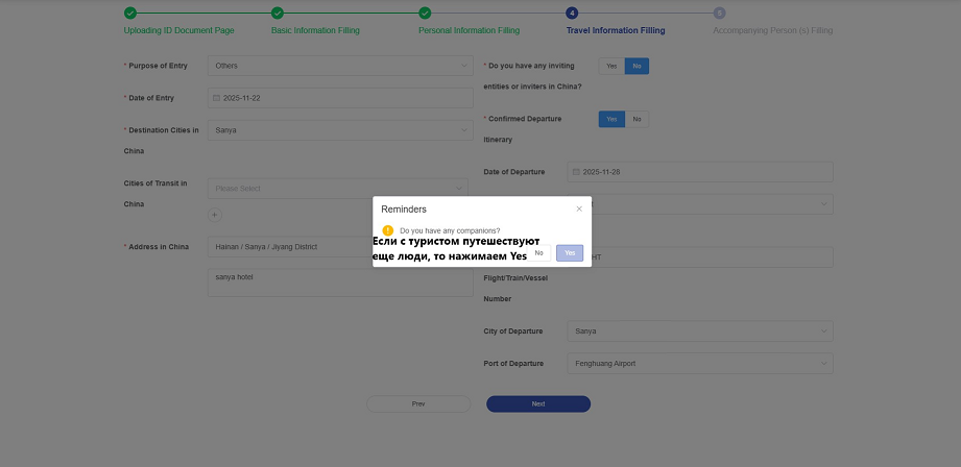
Task: Click the add transit city plus icon
Action: [x=215, y=215]
